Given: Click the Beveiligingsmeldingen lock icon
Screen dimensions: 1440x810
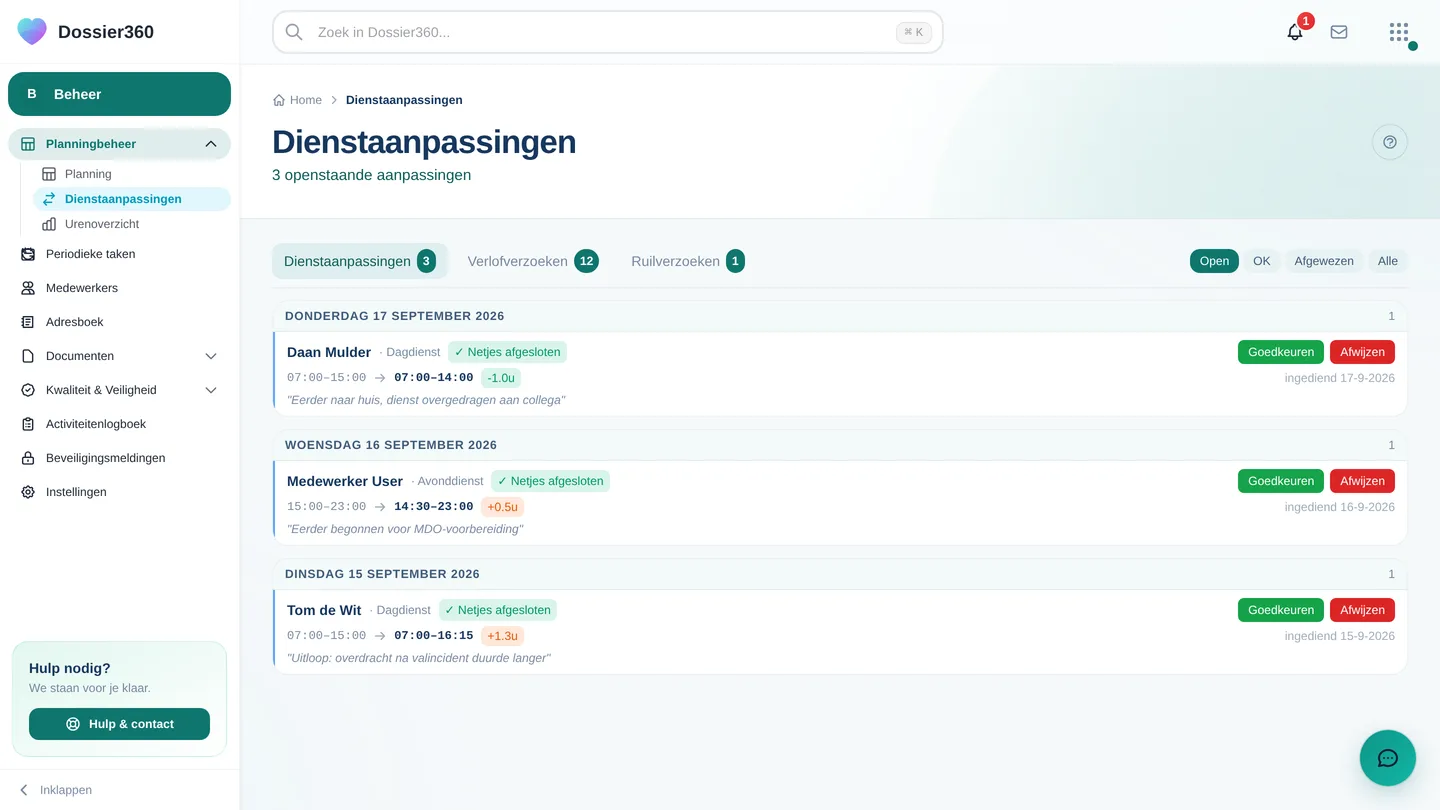Looking at the screenshot, I should pos(28,458).
